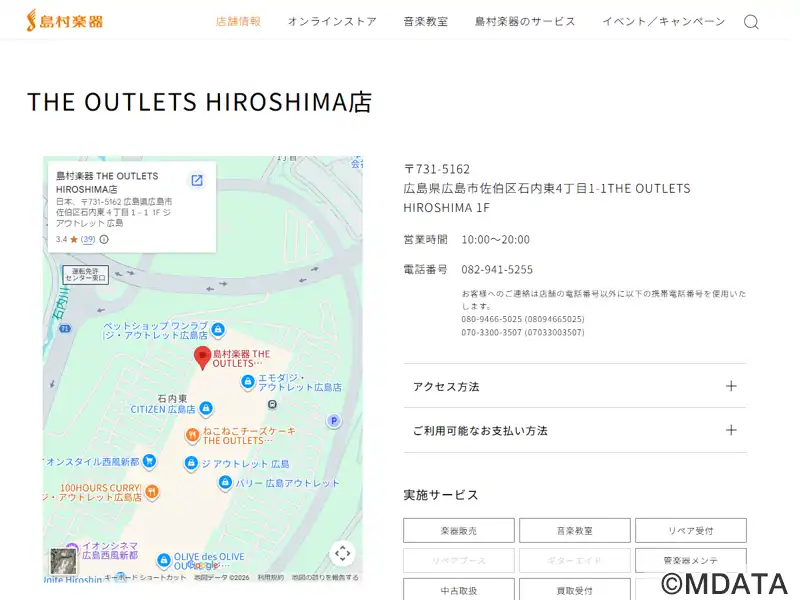The height and width of the screenshot is (600, 800).
Task: Click phone number 082-941-5255
Action: coord(497,269)
